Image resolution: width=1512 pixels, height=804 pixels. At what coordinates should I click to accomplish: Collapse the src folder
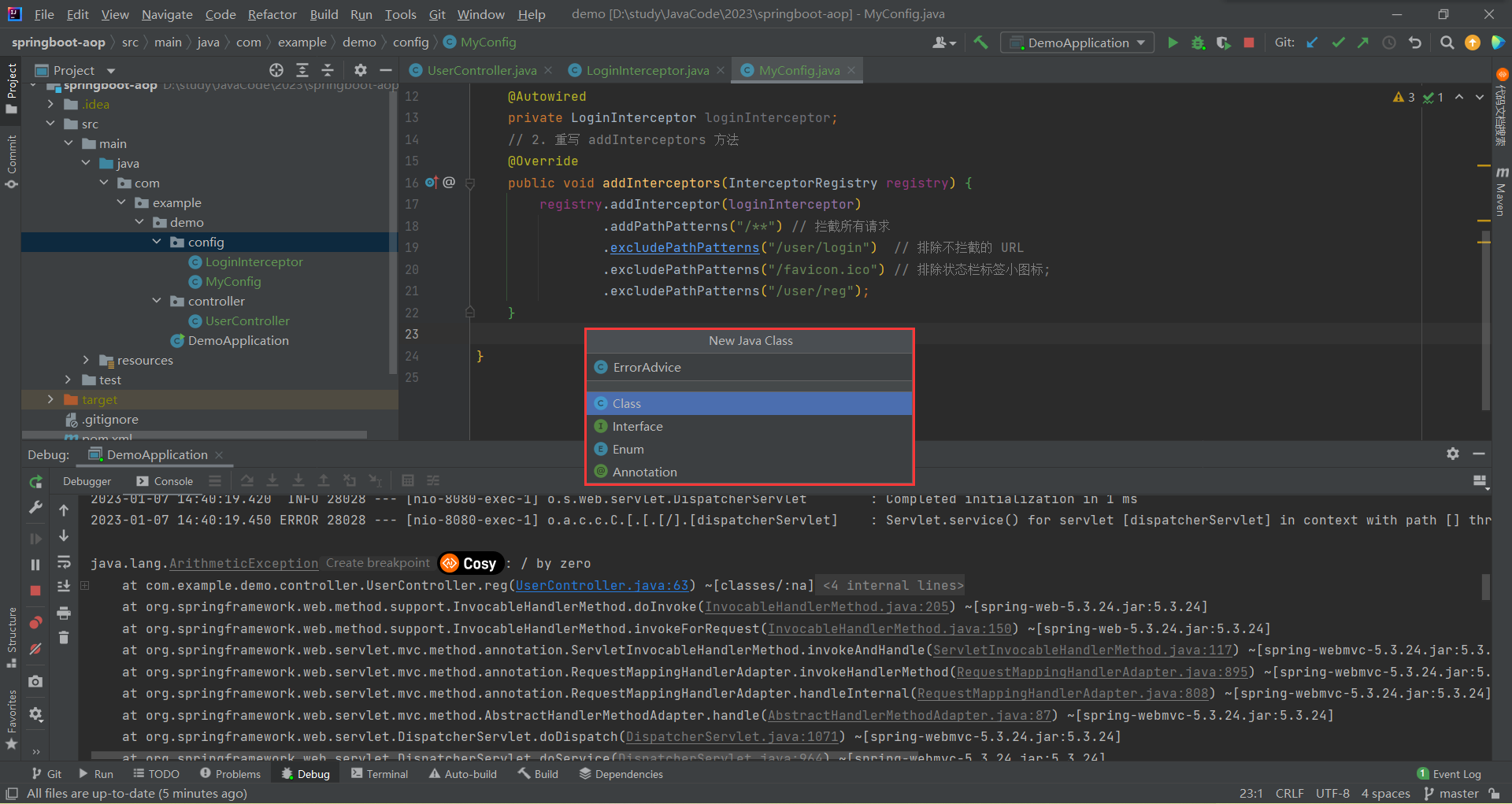(50, 124)
